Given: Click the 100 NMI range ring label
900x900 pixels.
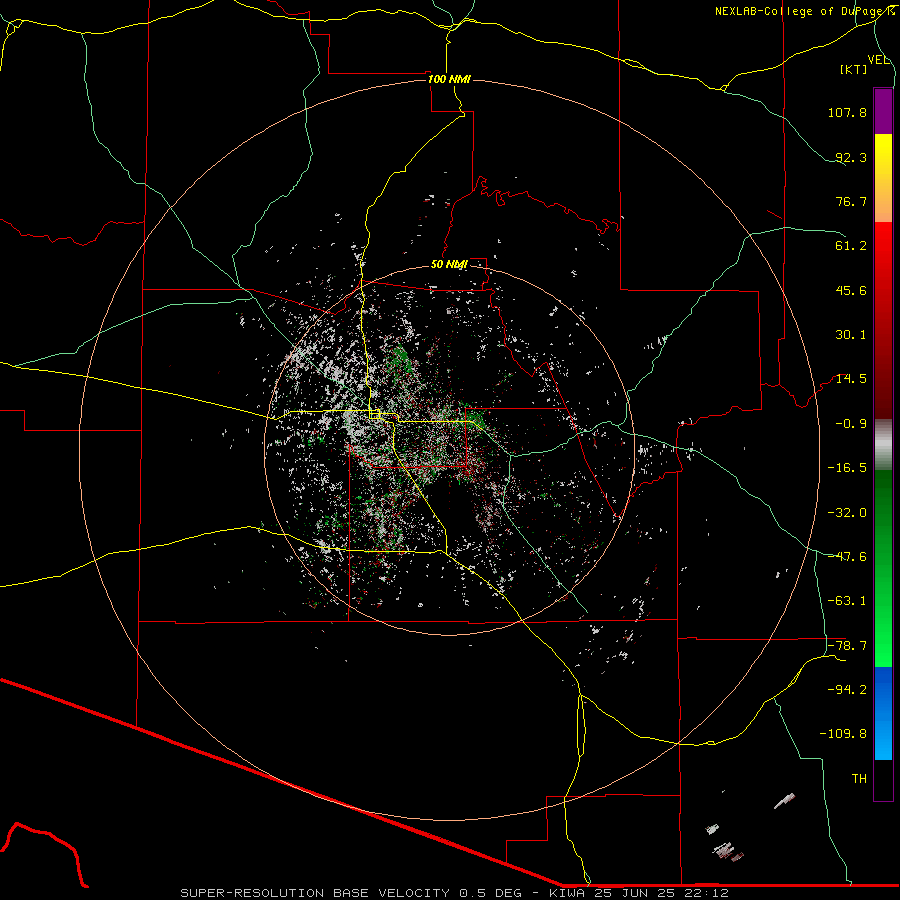Looking at the screenshot, I should coord(449,79).
